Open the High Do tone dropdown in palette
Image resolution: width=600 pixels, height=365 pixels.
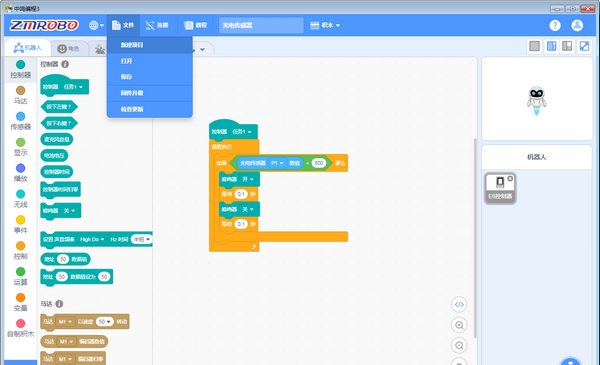(x=92, y=240)
